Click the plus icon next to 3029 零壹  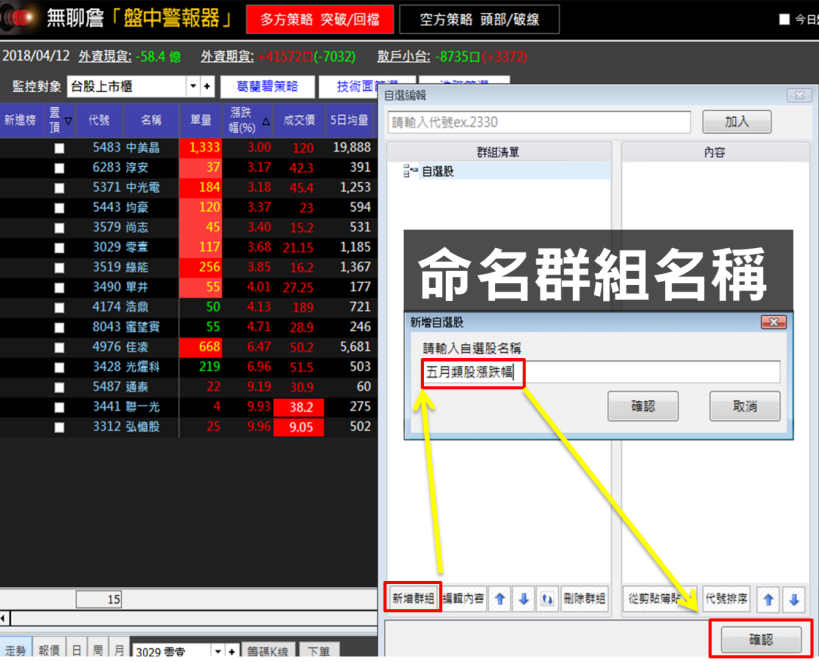[x=232, y=651]
